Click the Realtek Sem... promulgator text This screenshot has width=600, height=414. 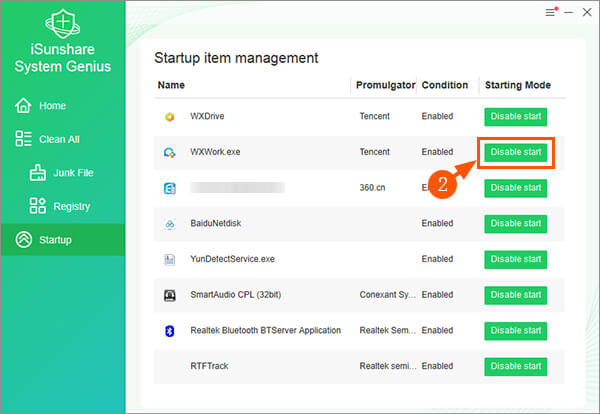(387, 331)
